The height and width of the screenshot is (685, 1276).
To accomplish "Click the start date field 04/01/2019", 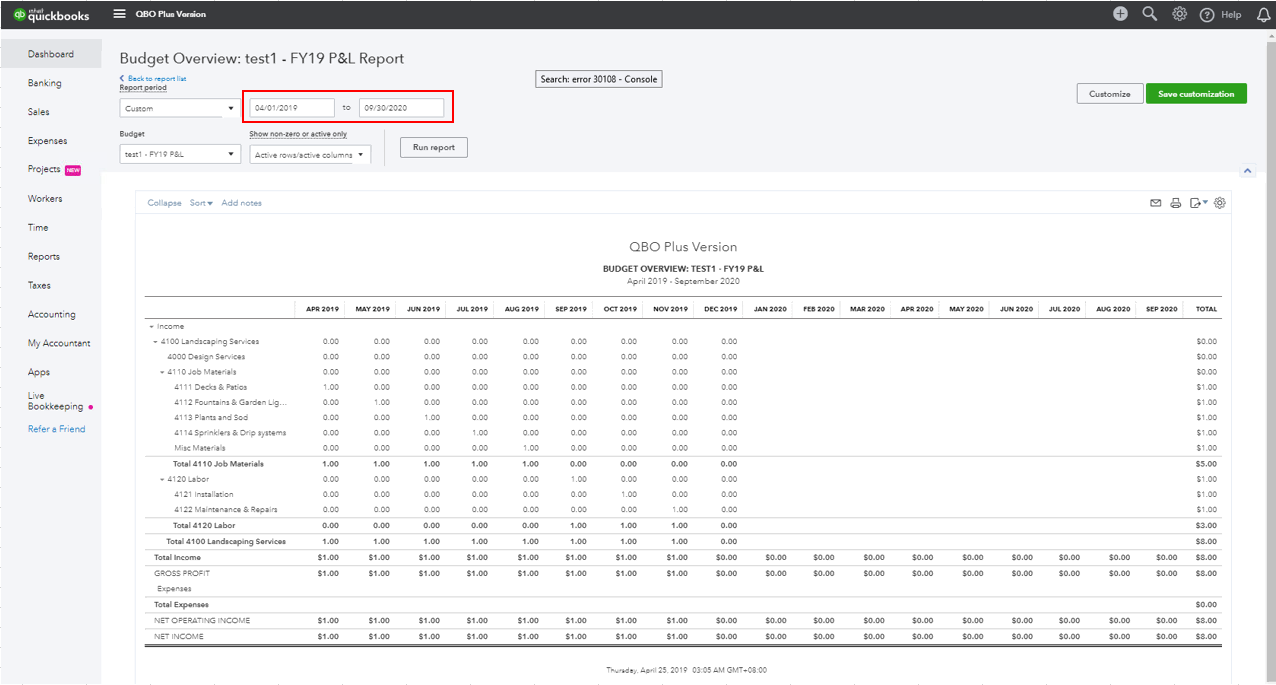I will click(292, 108).
